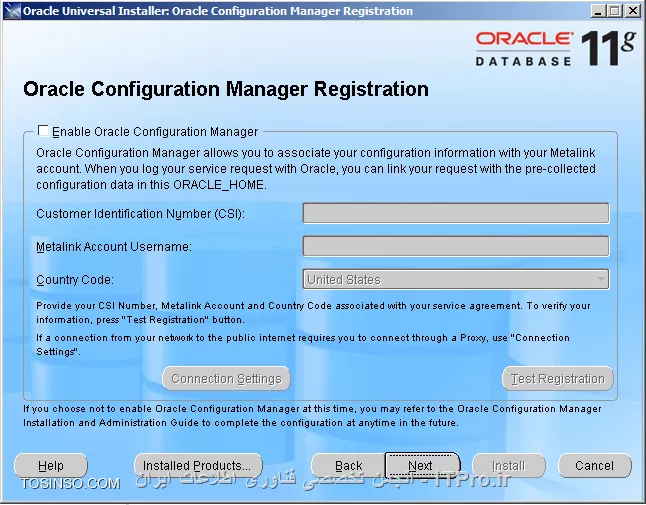Enable the Oracle Configuration Manager checkbox
Viewport: 646px width, 505px height.
[x=43, y=131]
